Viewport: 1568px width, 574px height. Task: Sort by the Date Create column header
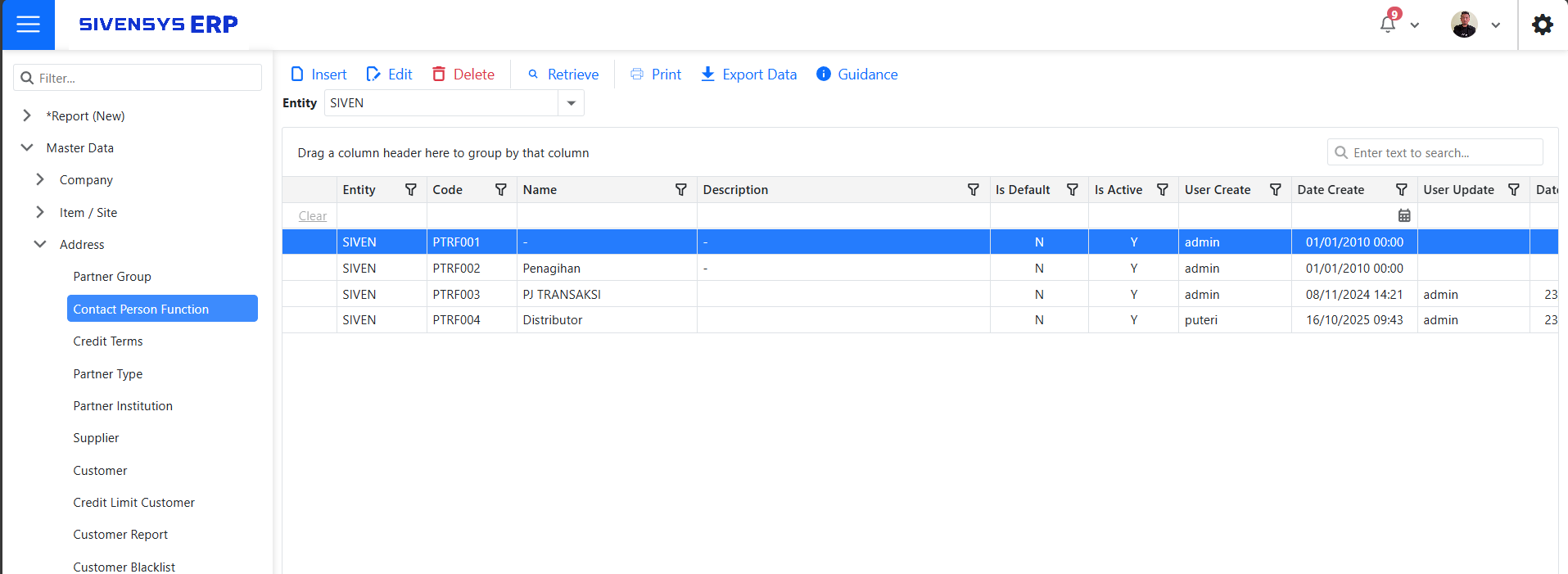pos(1331,190)
